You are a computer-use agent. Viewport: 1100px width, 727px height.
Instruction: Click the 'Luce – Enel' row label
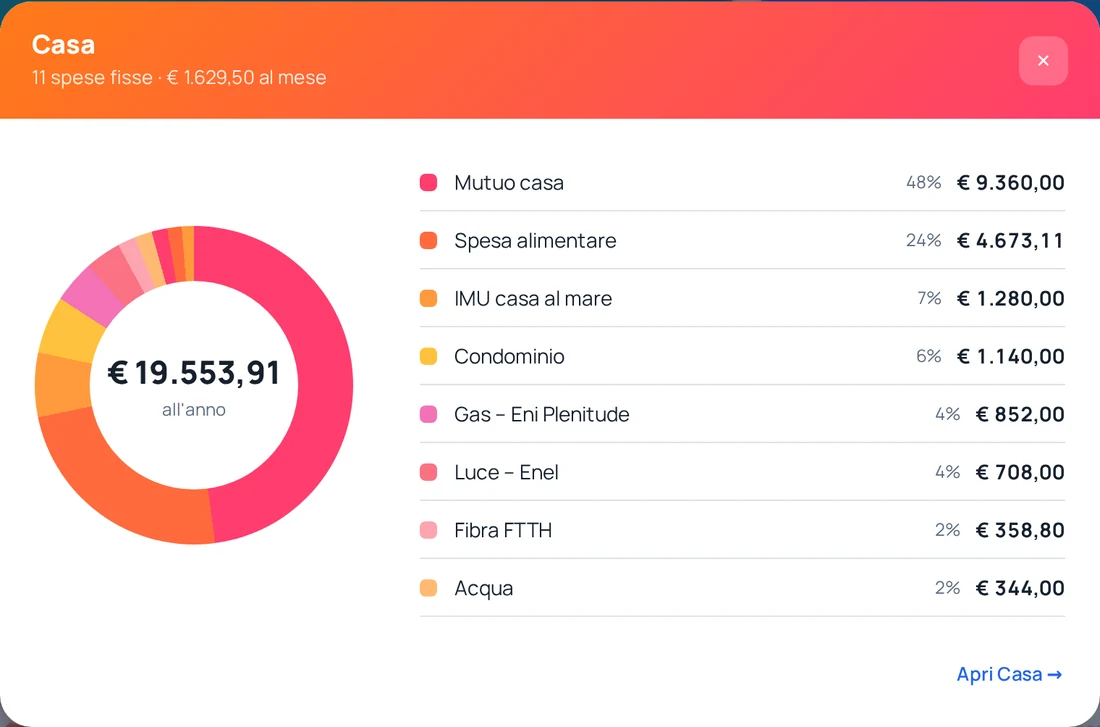[507, 472]
